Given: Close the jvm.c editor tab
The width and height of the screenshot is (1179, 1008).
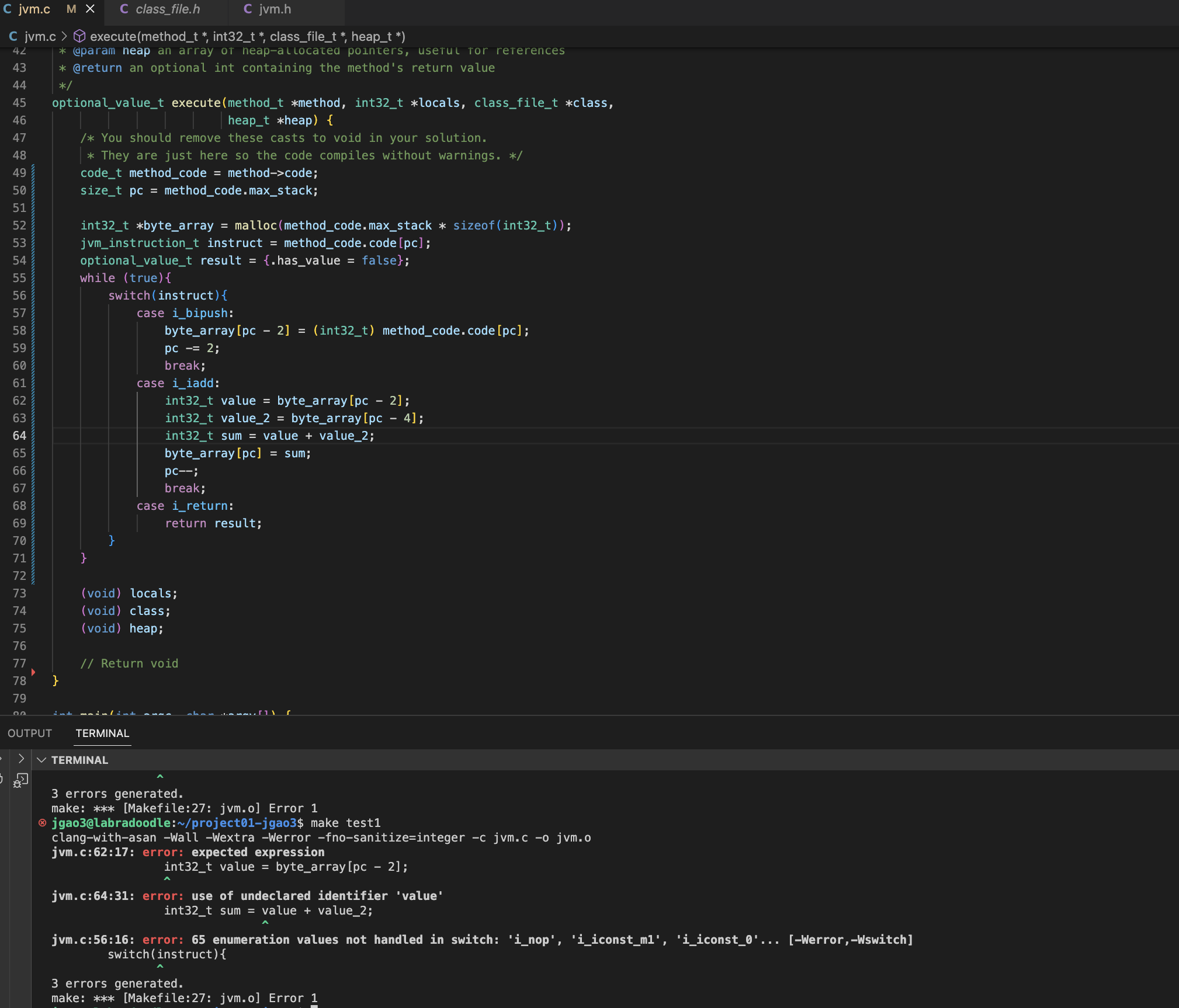Looking at the screenshot, I should pos(90,9).
